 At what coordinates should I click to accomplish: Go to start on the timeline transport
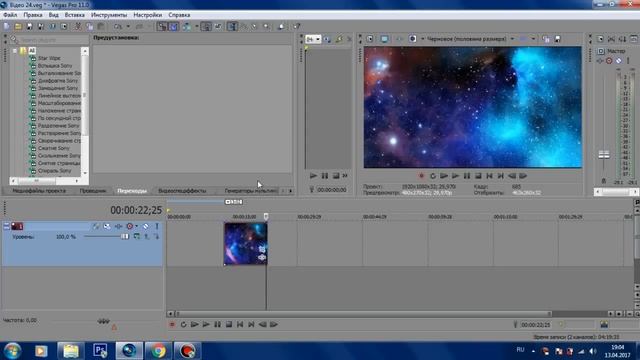click(x=240, y=324)
